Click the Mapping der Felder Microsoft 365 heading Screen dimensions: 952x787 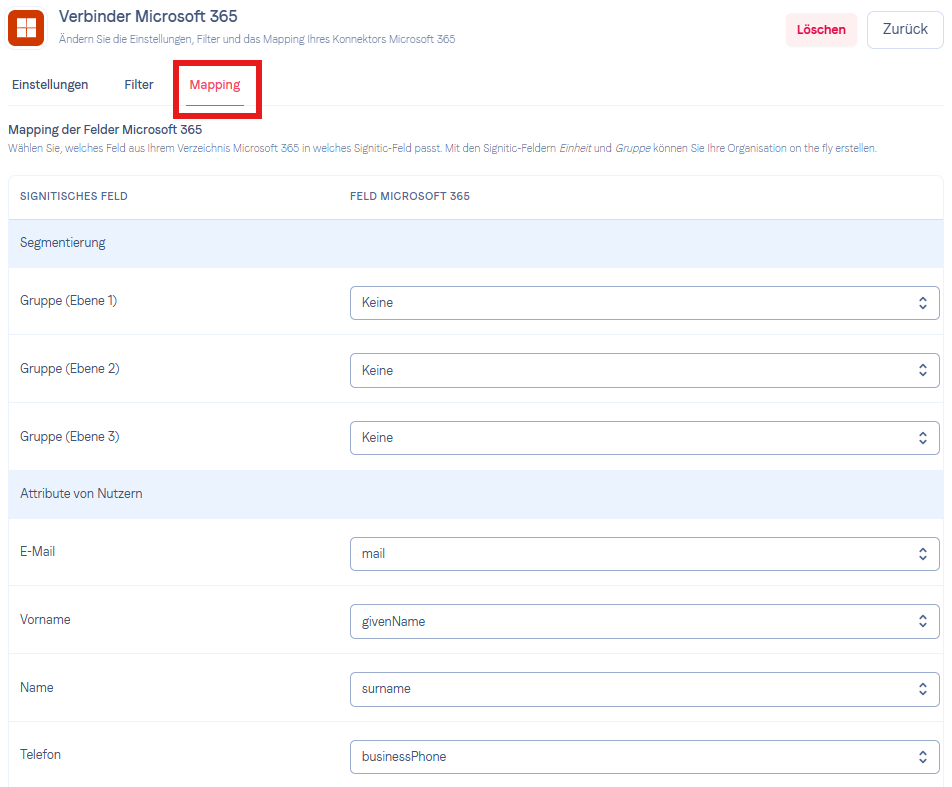click(105, 129)
